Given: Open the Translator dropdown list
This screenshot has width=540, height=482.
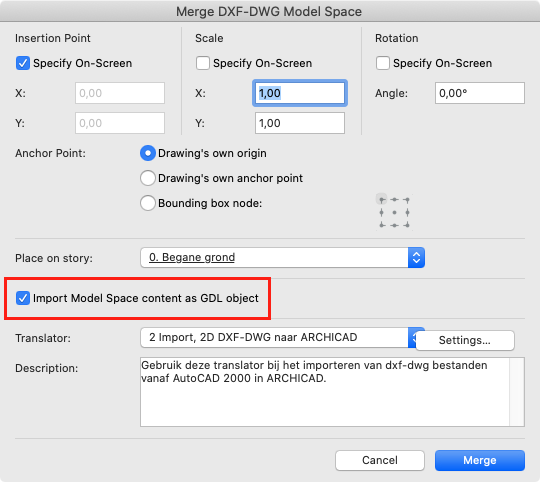Looking at the screenshot, I should pos(278,337).
